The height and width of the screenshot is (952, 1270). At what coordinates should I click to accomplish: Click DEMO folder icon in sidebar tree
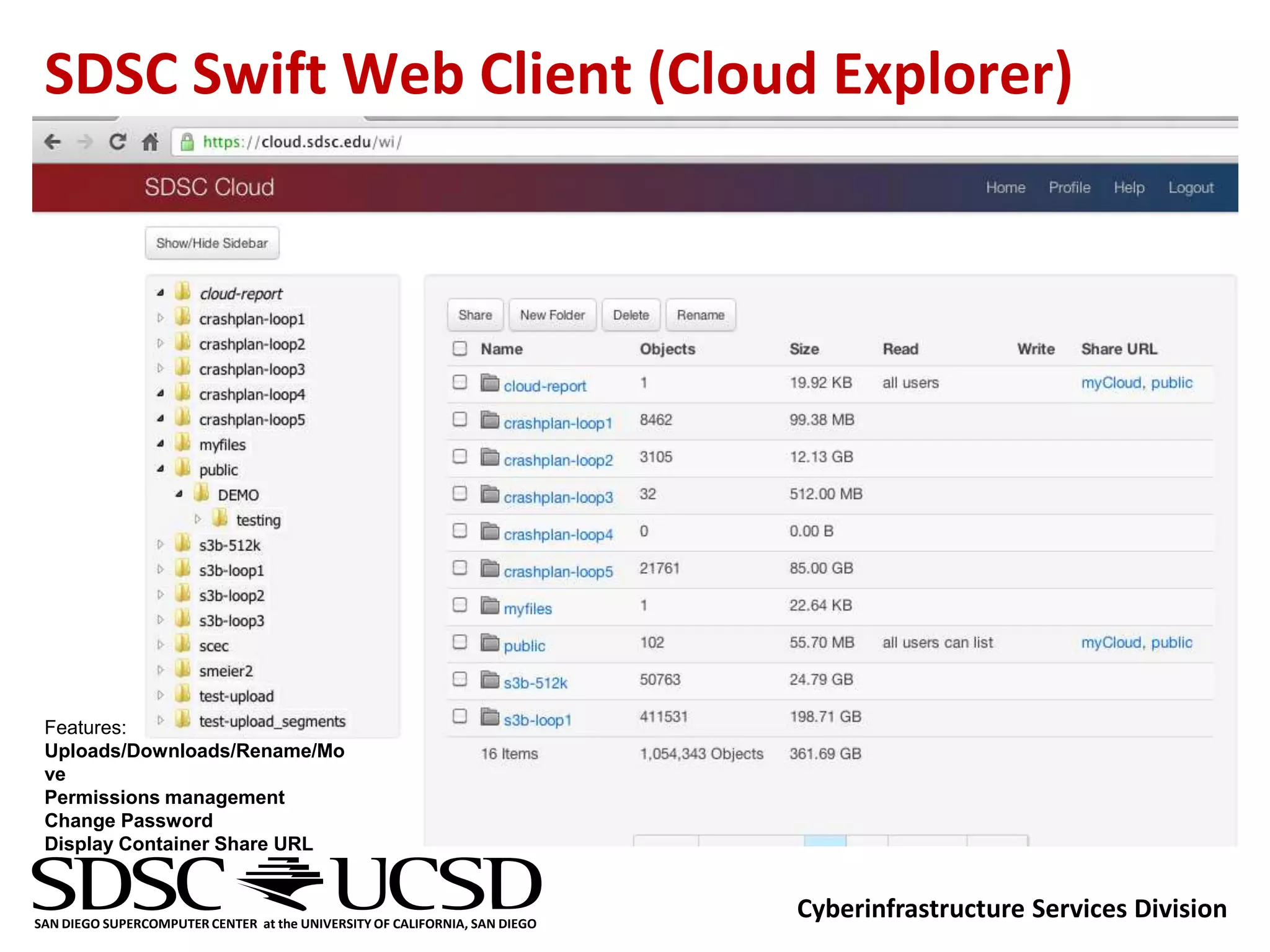point(202,493)
